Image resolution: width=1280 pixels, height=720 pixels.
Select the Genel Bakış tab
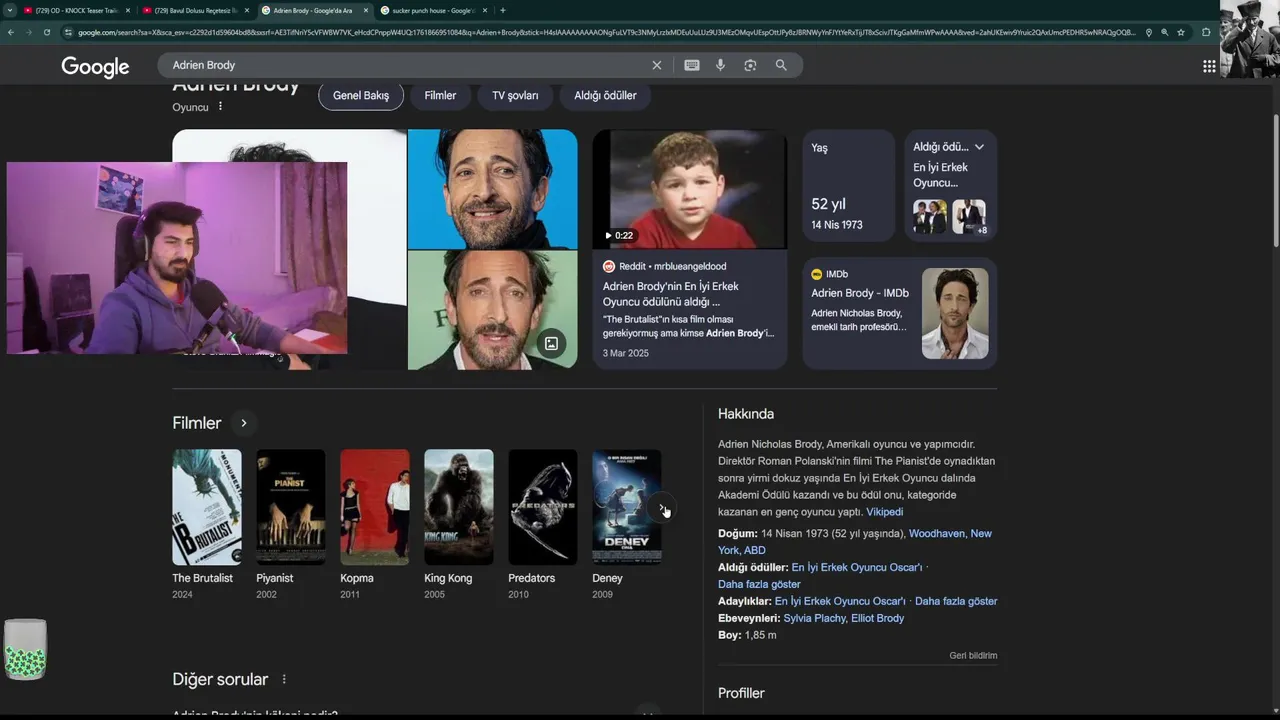[x=361, y=96]
